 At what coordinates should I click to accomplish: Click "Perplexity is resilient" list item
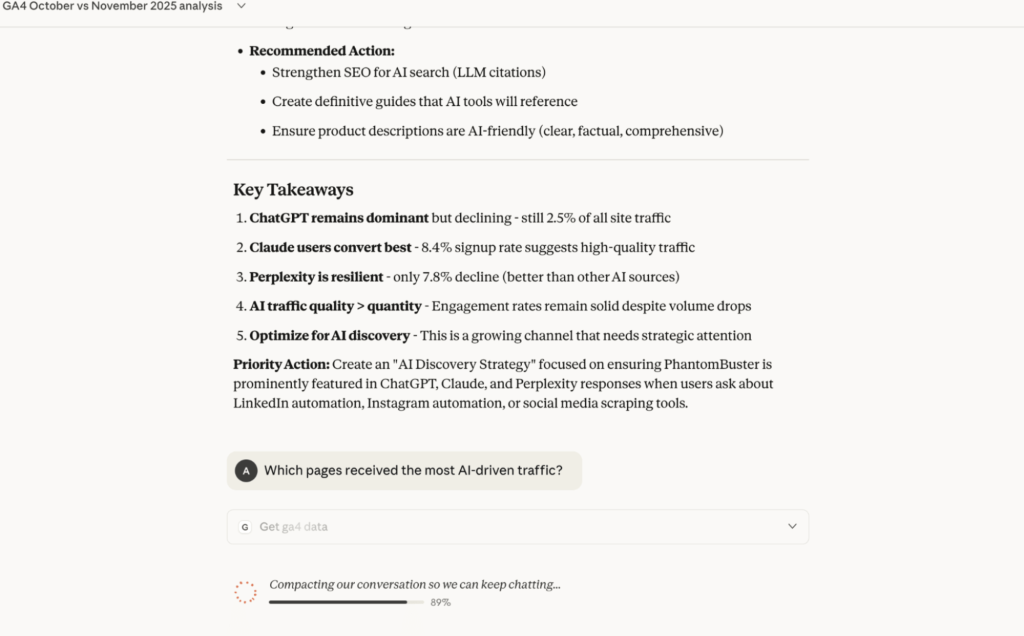313,276
